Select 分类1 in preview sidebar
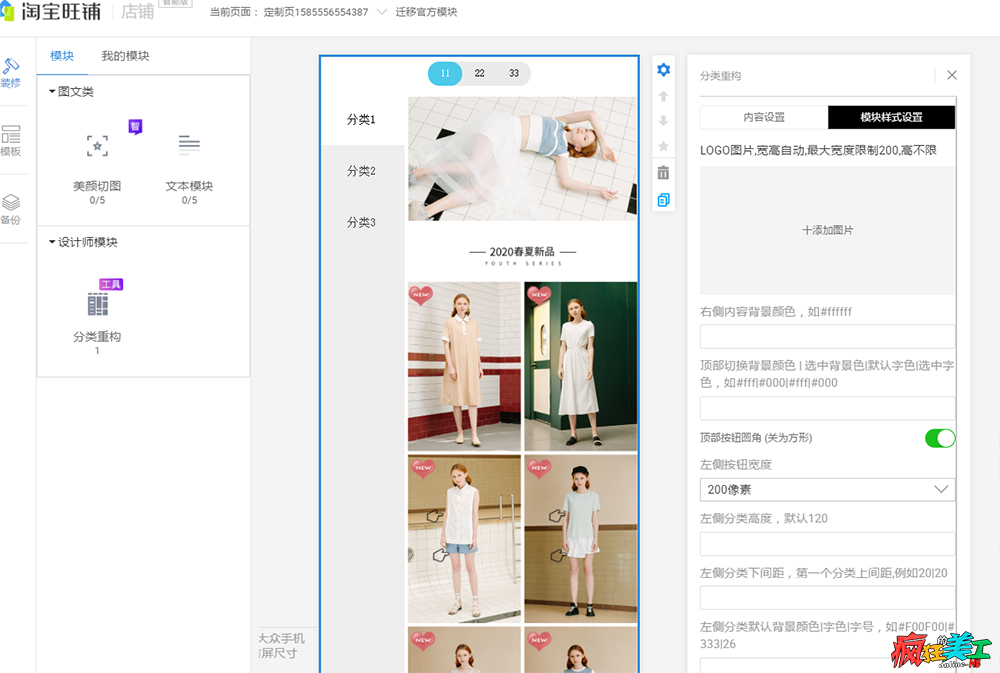 click(362, 120)
